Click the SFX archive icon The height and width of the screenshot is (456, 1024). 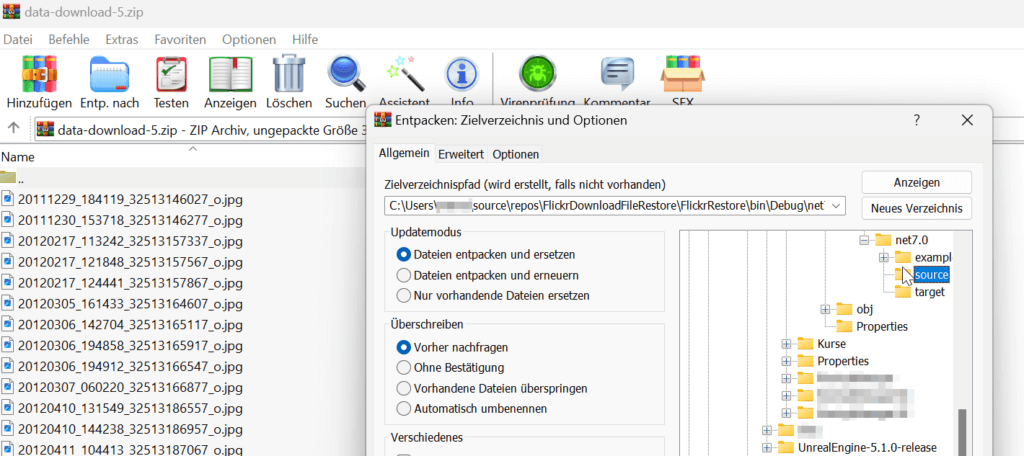click(681, 77)
